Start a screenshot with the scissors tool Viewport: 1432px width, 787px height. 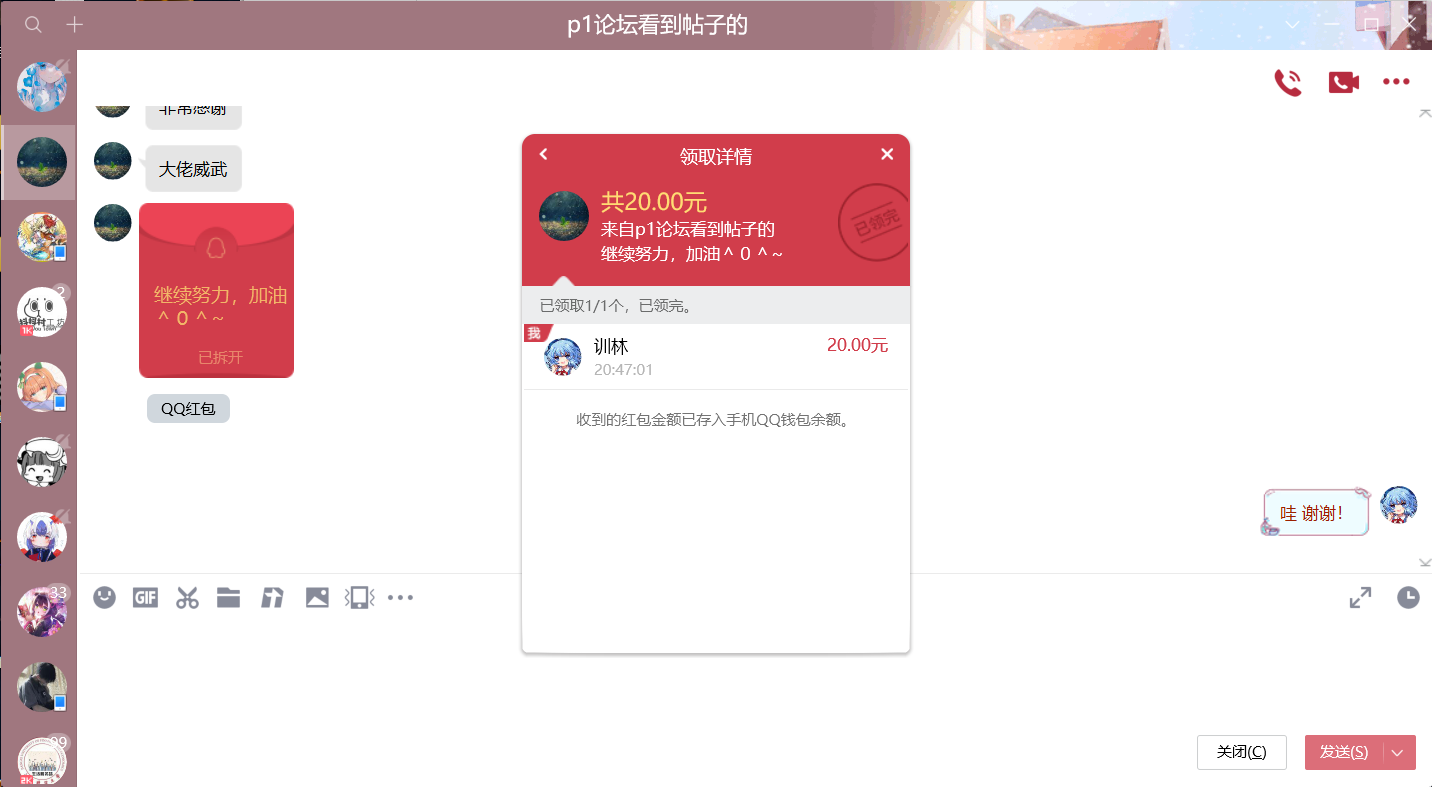187,598
